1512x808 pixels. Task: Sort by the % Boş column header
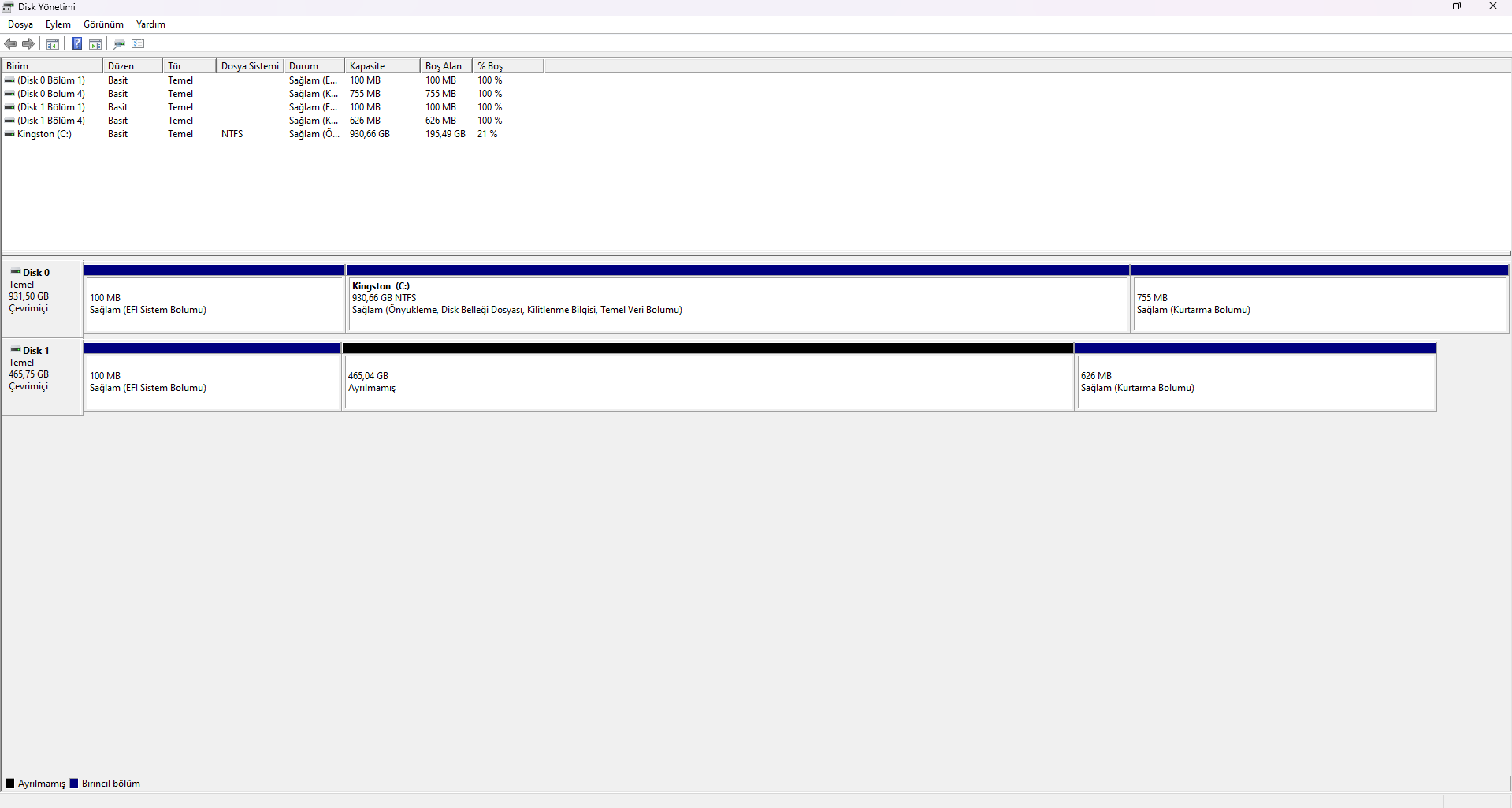click(508, 66)
